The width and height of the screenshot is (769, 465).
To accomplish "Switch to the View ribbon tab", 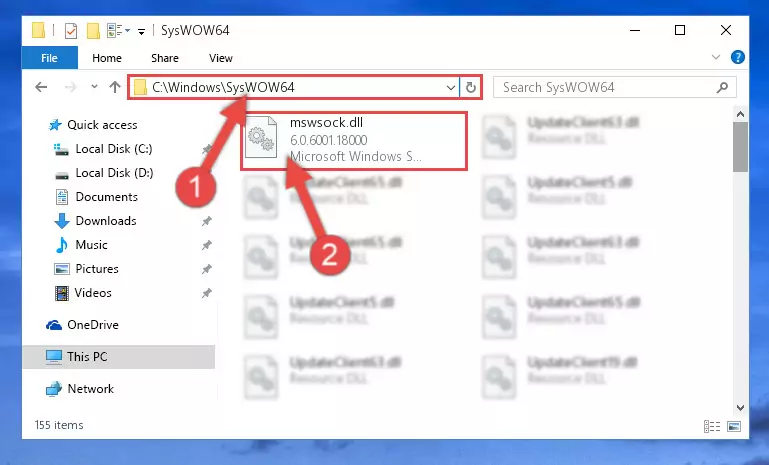I will point(221,58).
